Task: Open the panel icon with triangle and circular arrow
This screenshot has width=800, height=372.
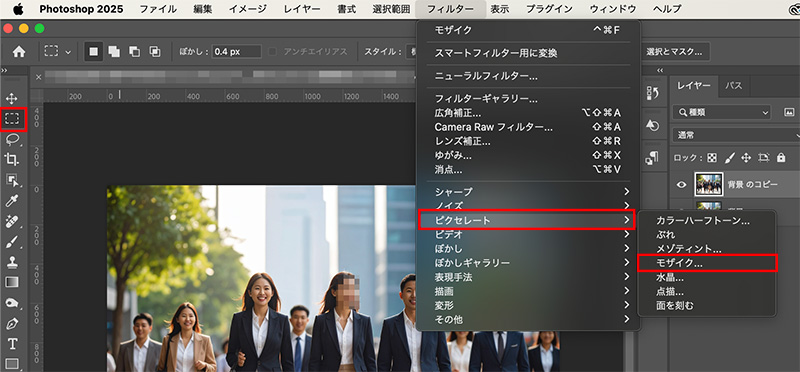Action: (652, 125)
